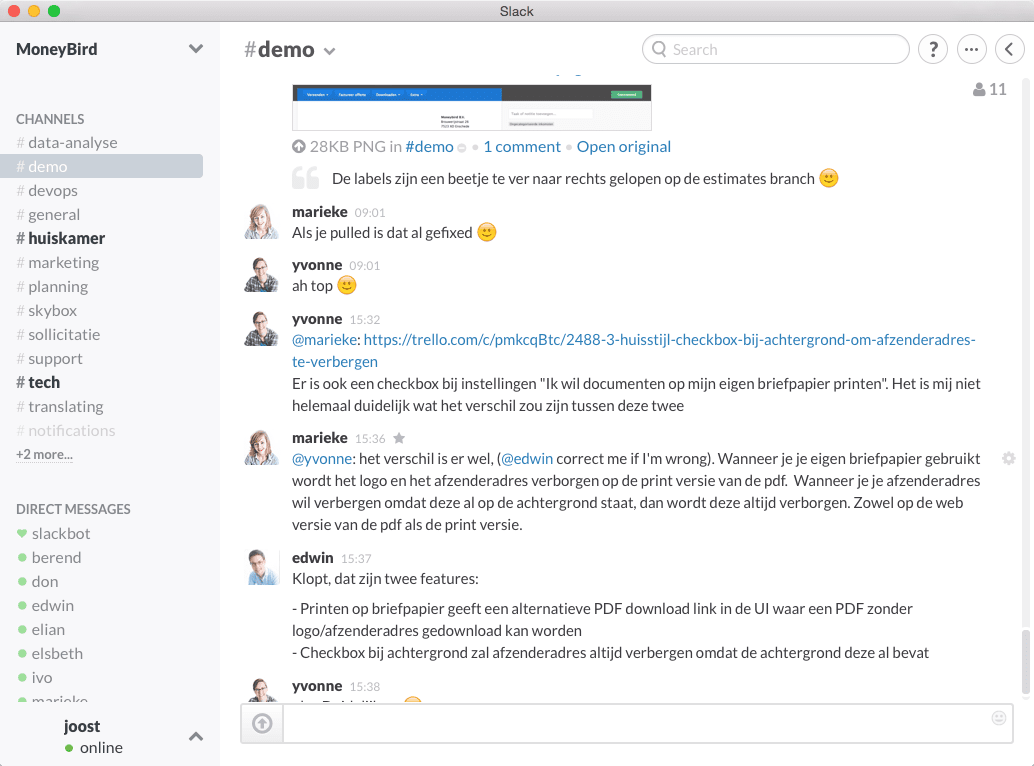Toggle the flexpane with the arrow icon
1034x766 pixels.
1010,49
